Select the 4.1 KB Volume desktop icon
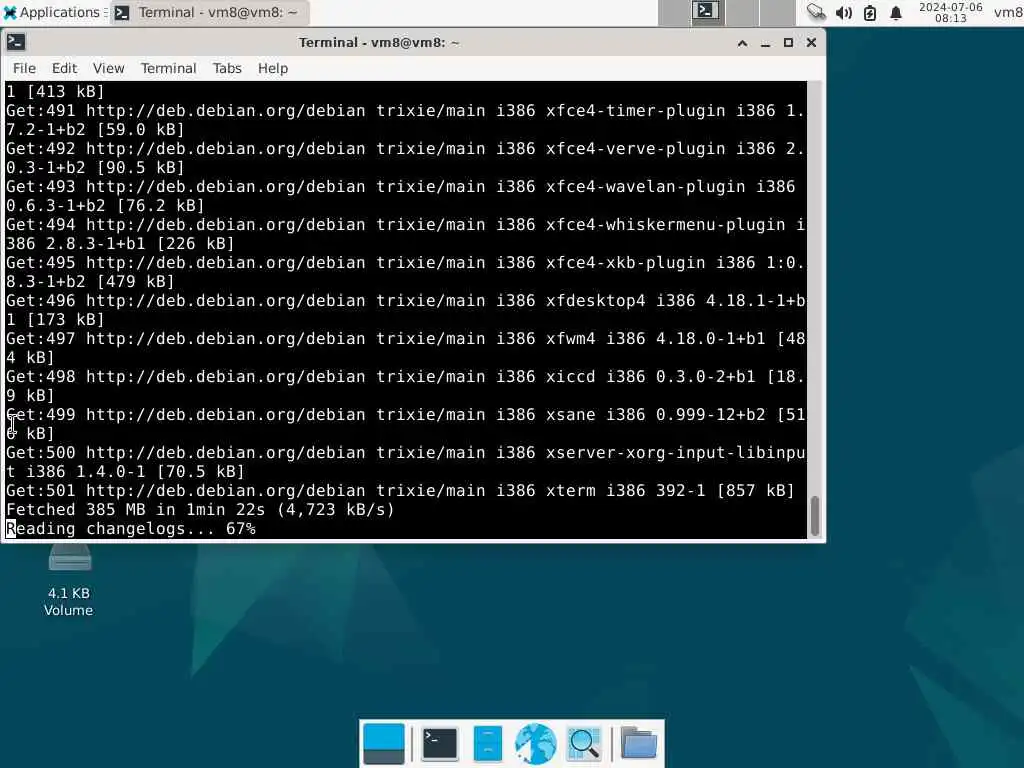The height and width of the screenshot is (768, 1024). (69, 581)
